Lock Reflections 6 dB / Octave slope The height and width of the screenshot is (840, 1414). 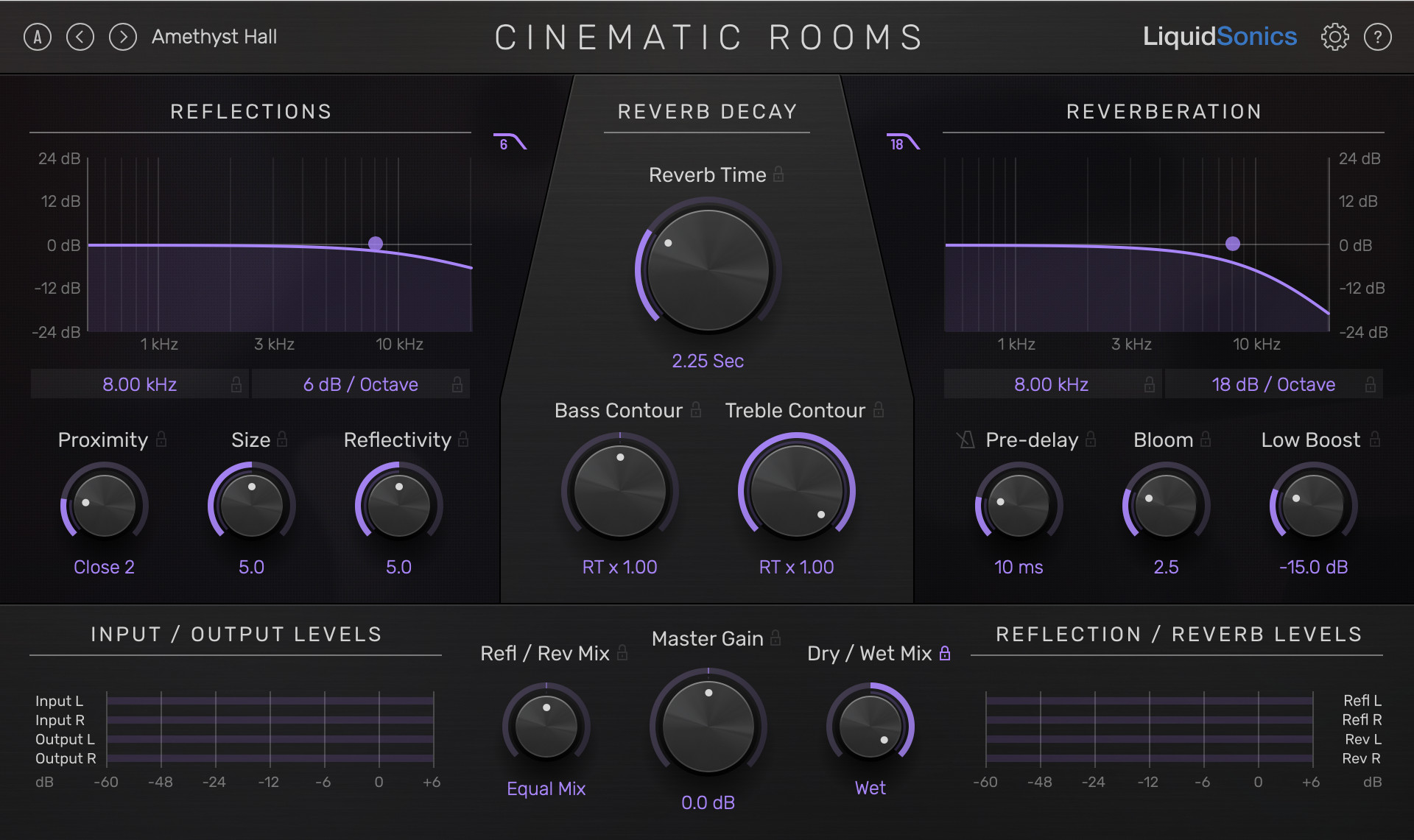pos(457,384)
